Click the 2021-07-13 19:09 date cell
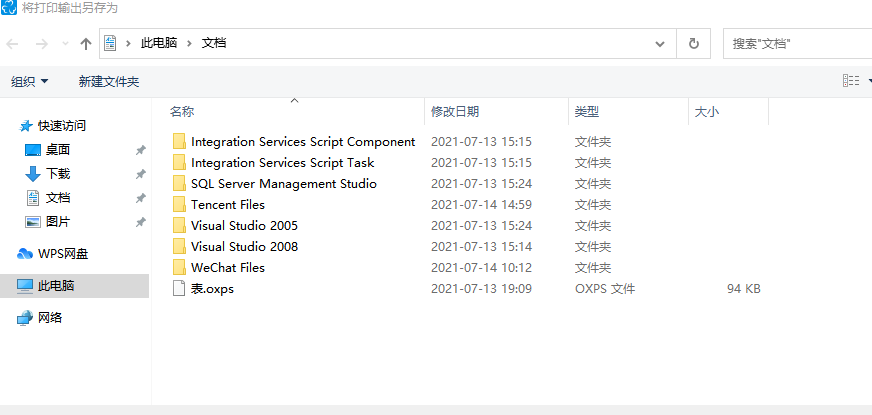872x415 pixels. click(482, 289)
